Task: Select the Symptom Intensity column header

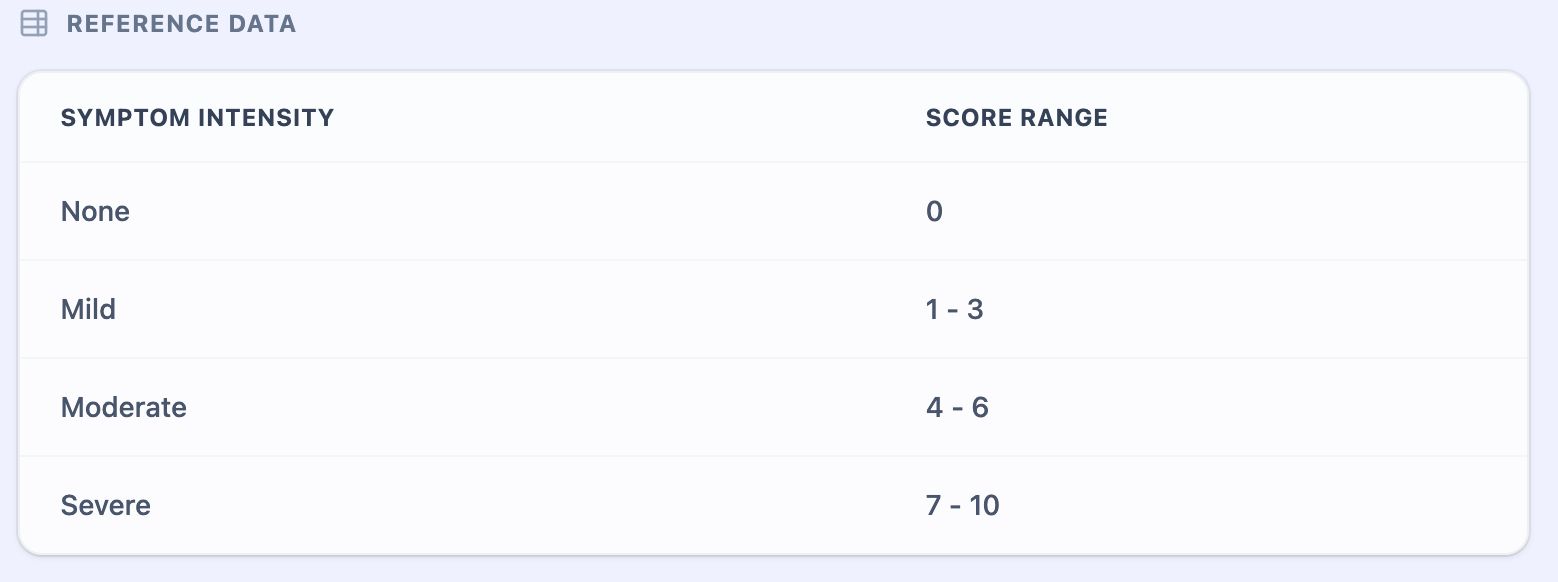Action: click(197, 118)
